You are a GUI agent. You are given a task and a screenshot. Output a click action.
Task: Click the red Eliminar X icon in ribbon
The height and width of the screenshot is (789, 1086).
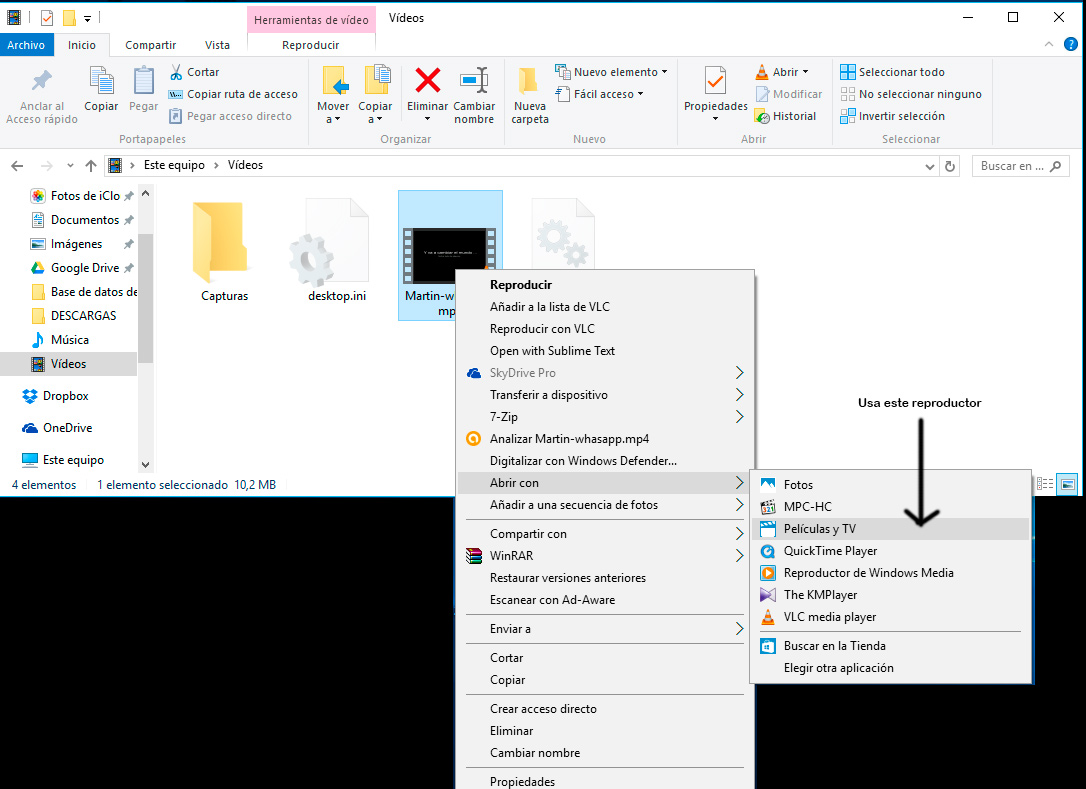tap(428, 80)
